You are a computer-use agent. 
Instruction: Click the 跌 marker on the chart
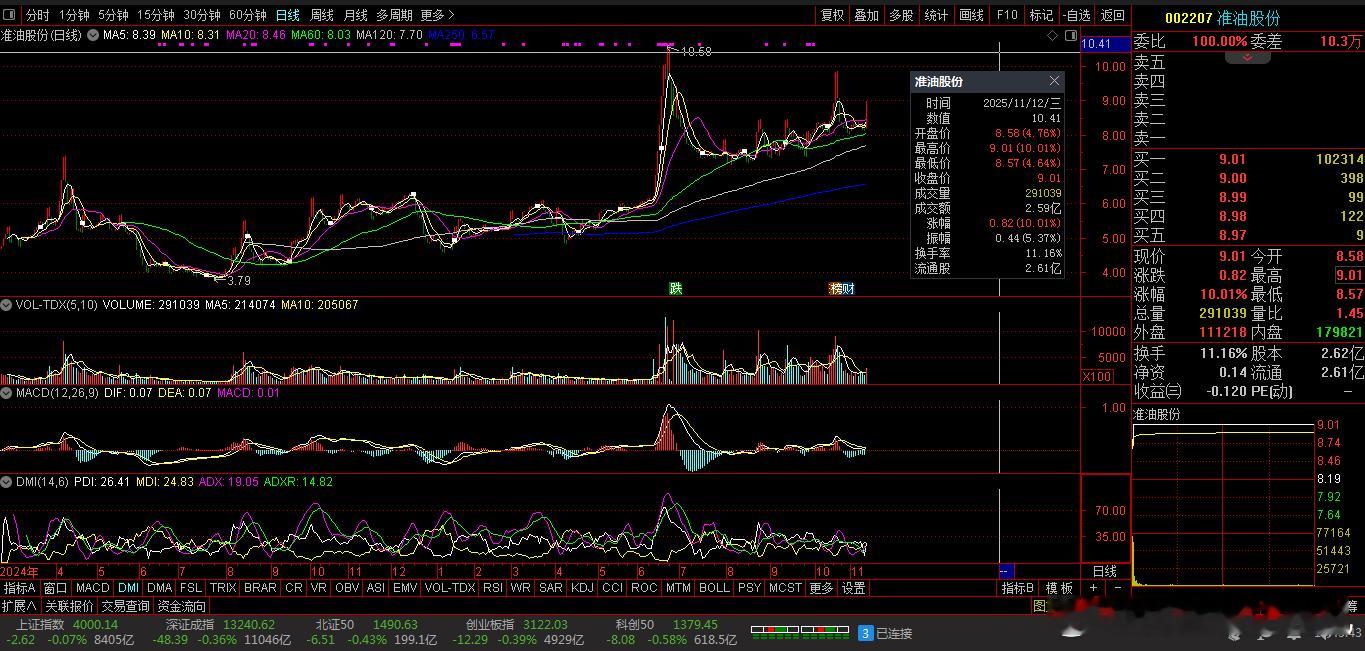[676, 288]
